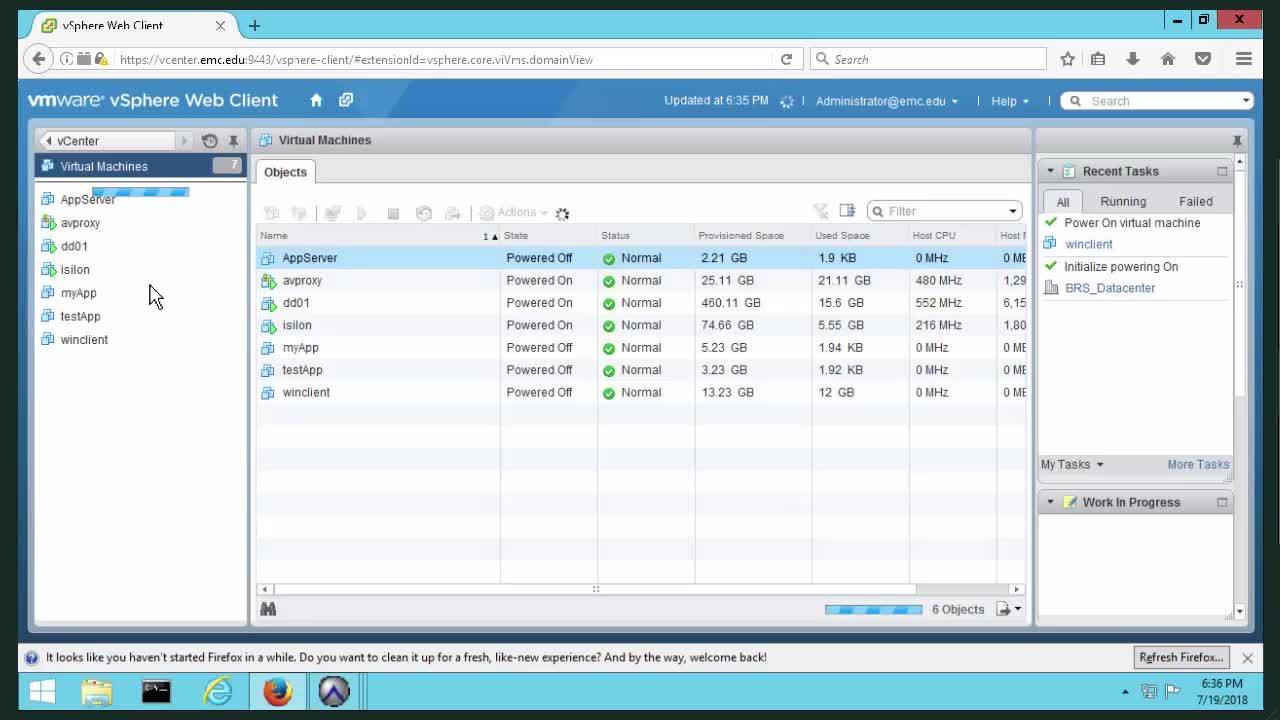
Task: Select Virtual Machines navigator header
Action: [x=140, y=166]
